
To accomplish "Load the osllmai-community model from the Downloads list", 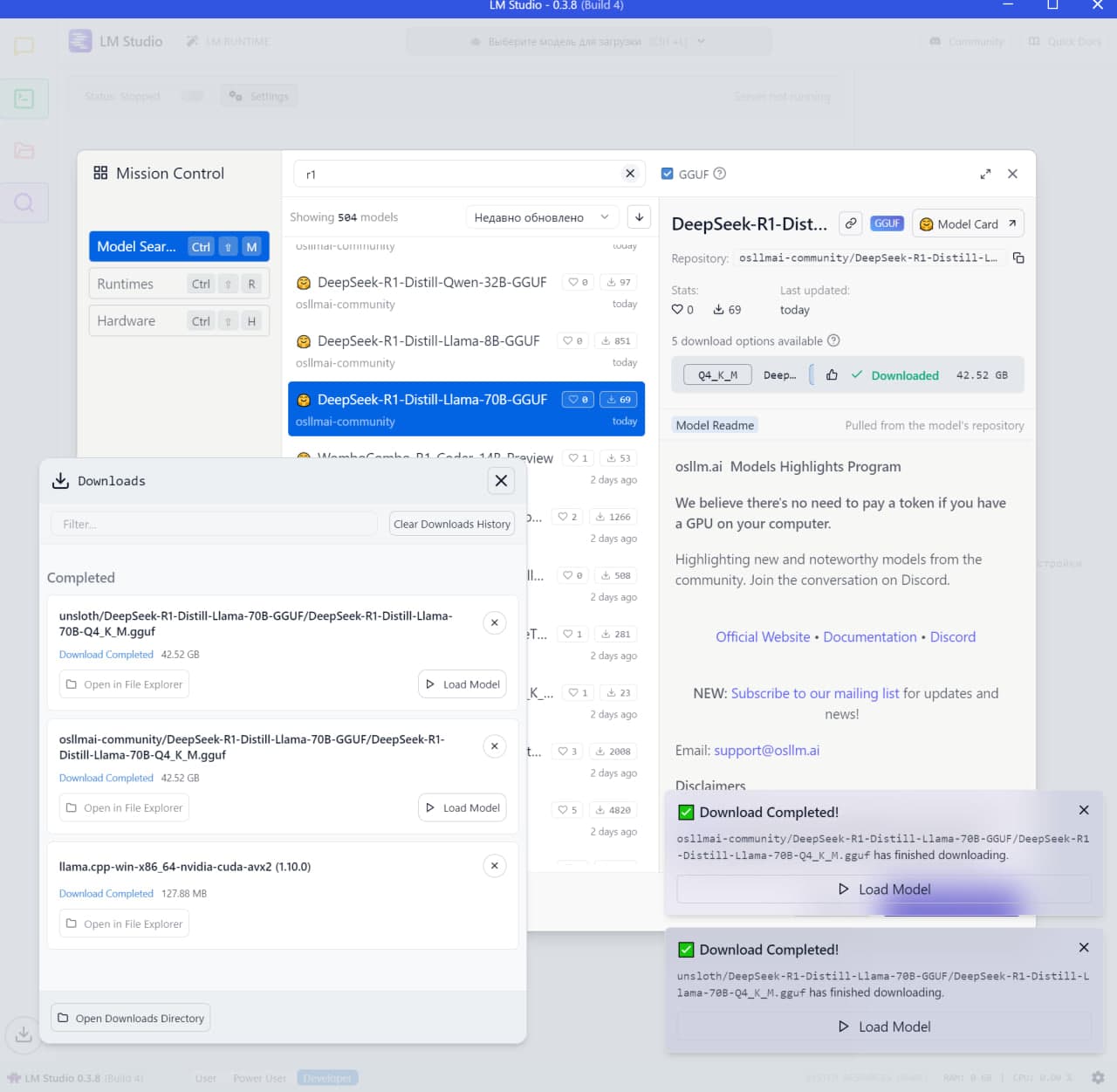I will (463, 807).
